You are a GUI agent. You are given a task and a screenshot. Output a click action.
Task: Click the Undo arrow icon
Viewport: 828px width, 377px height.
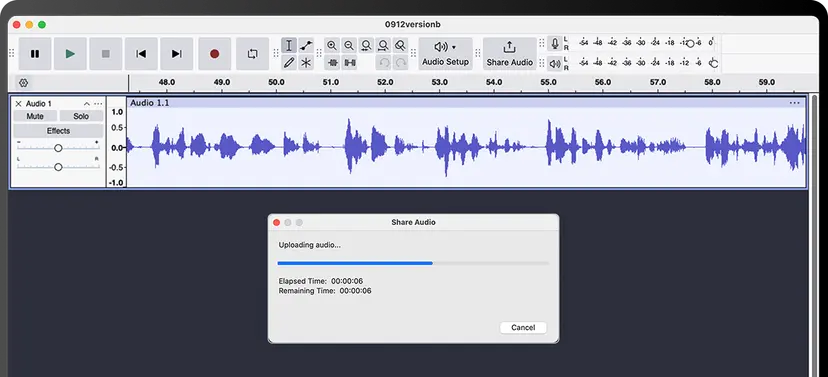tap(384, 63)
